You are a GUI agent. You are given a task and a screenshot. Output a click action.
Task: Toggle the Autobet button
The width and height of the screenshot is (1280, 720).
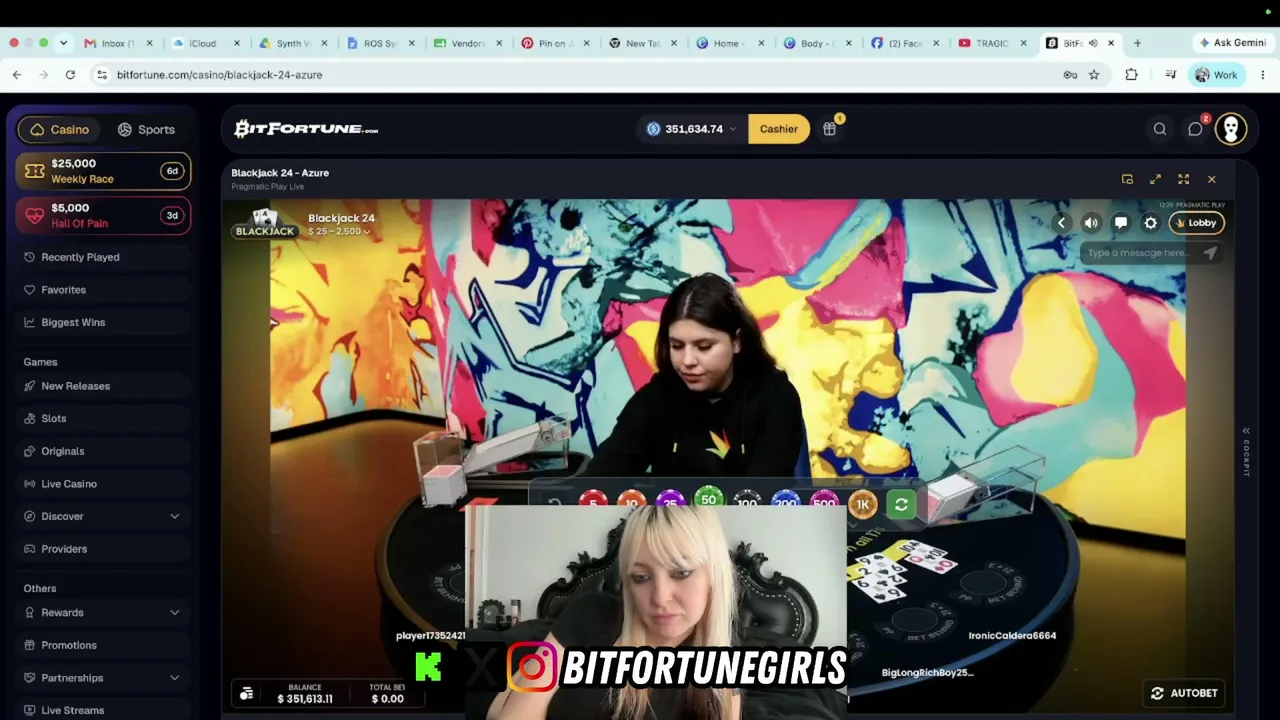[1185, 693]
